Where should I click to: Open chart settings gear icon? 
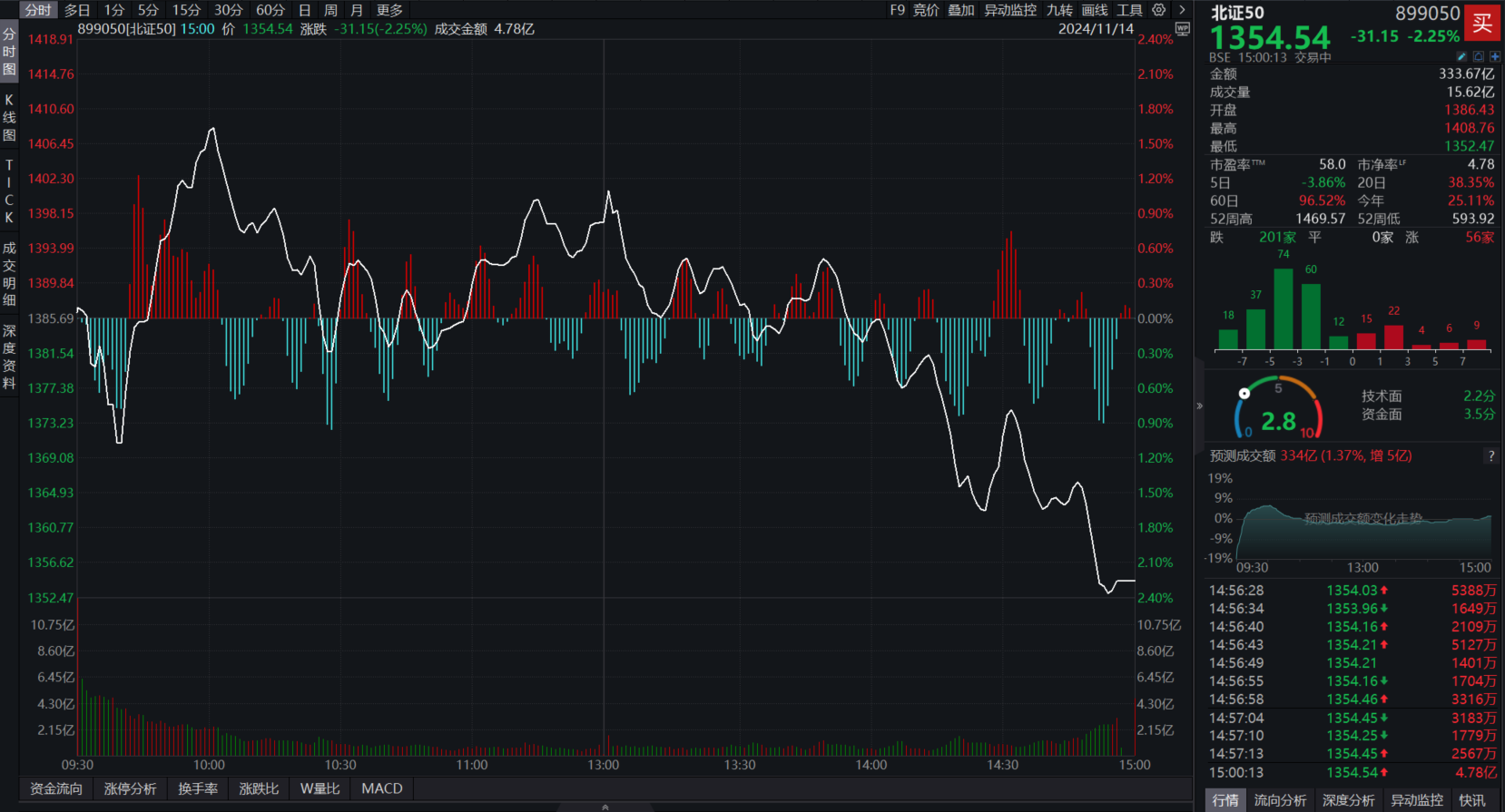1159,10
